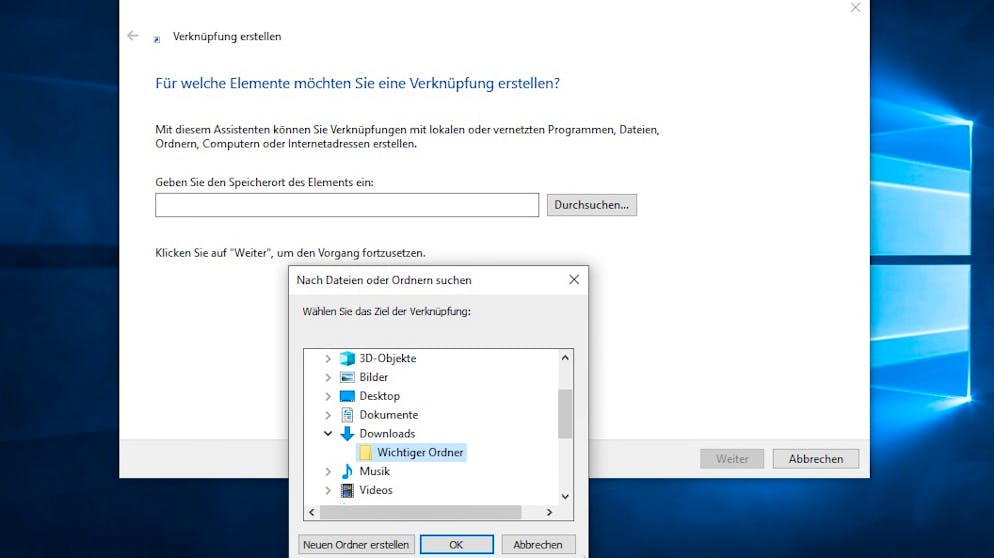This screenshot has width=994, height=558.
Task: Expand the Dokumente tree node
Action: (x=328, y=415)
